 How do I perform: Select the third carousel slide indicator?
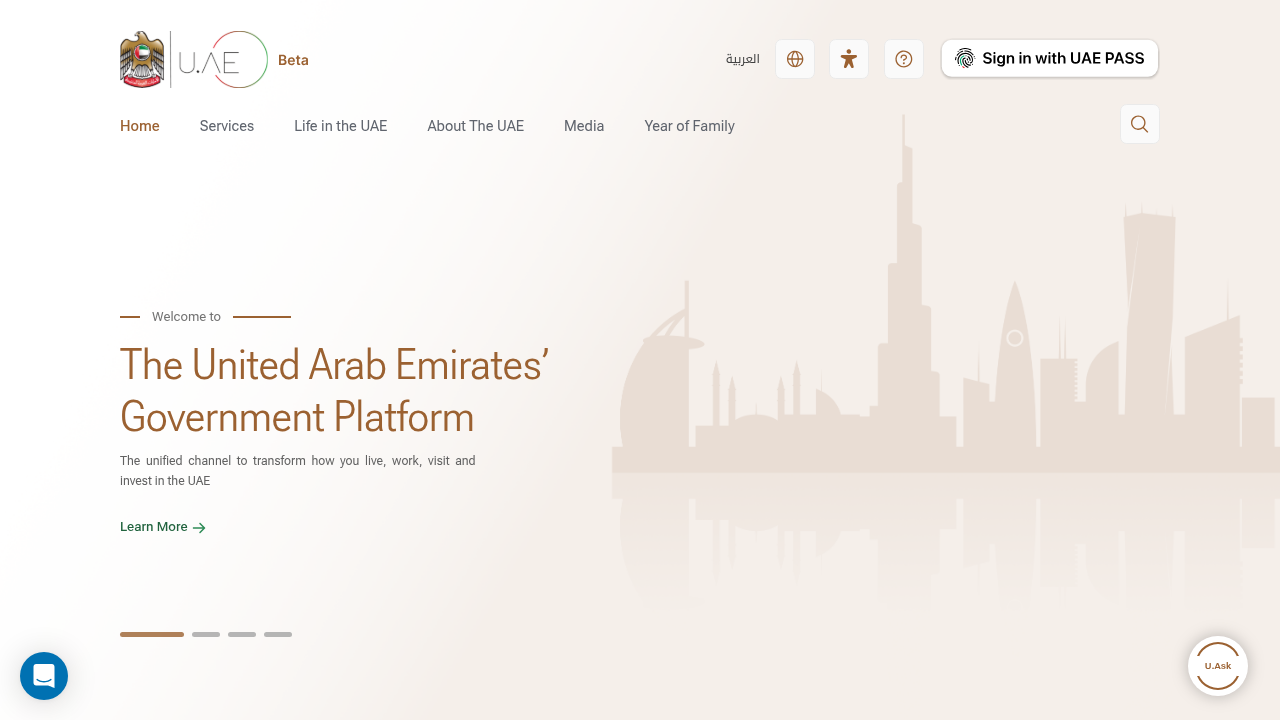click(x=242, y=634)
